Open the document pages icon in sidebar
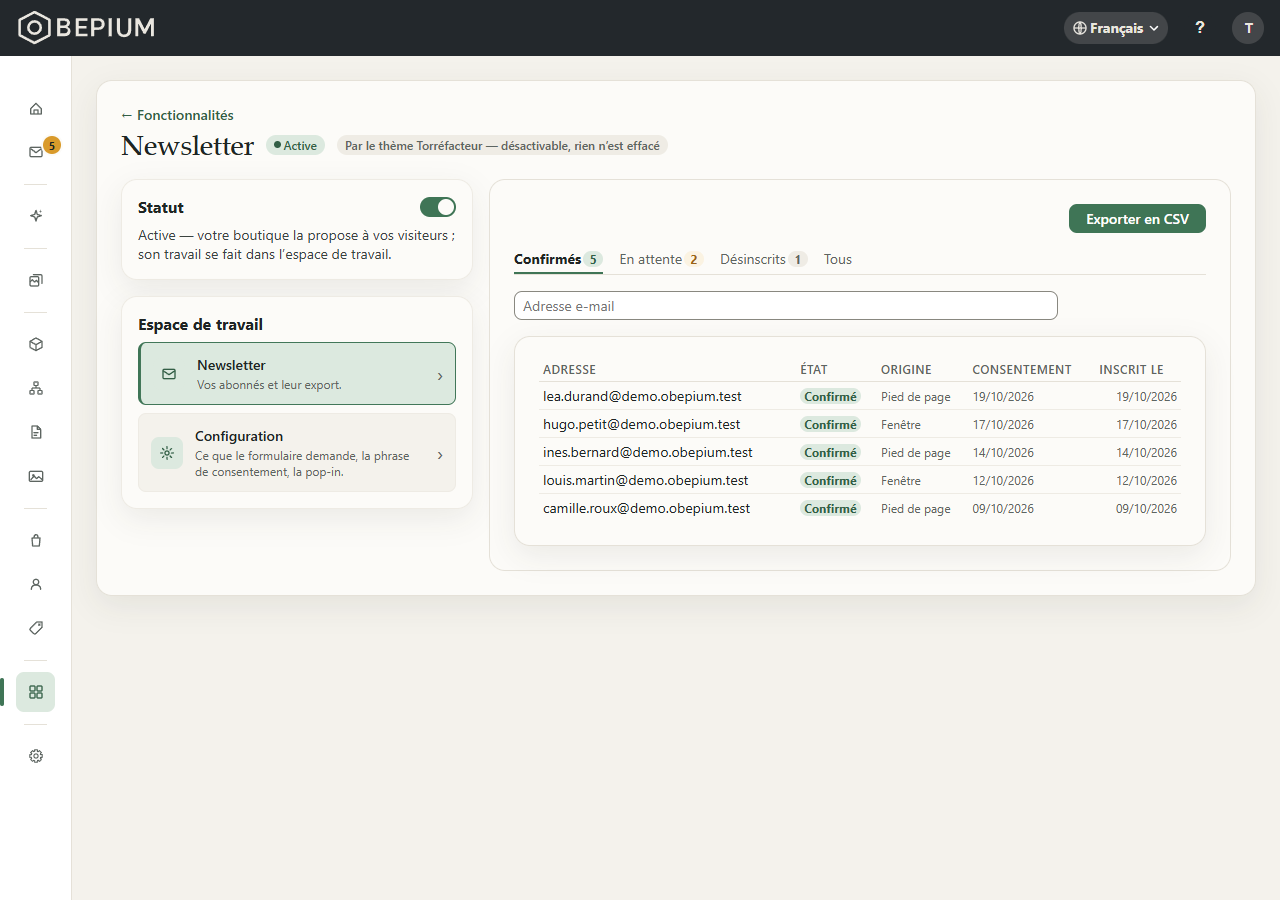The width and height of the screenshot is (1280, 900). [x=36, y=432]
